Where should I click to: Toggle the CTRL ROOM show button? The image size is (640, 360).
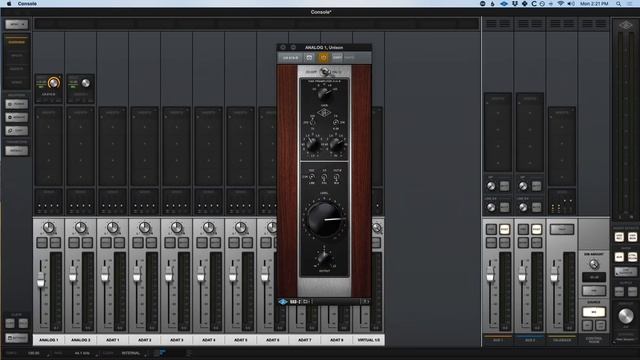(x=632, y=257)
